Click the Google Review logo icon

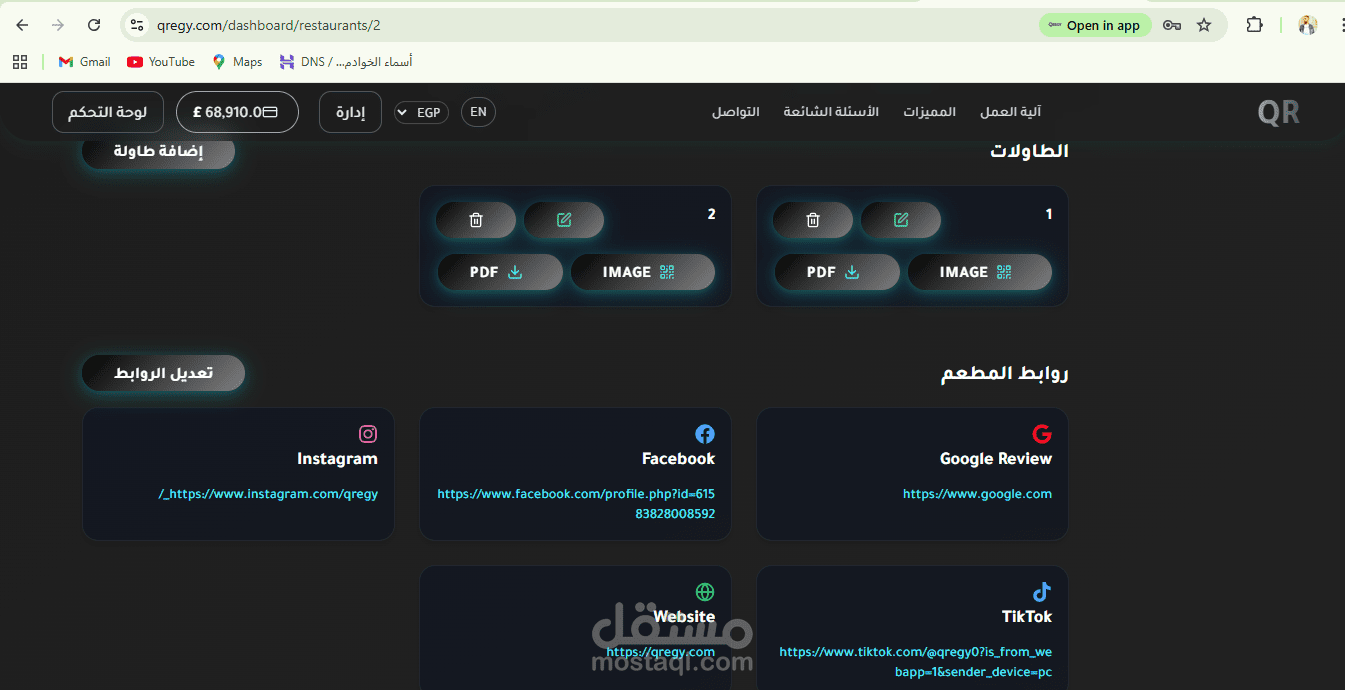pos(1042,434)
